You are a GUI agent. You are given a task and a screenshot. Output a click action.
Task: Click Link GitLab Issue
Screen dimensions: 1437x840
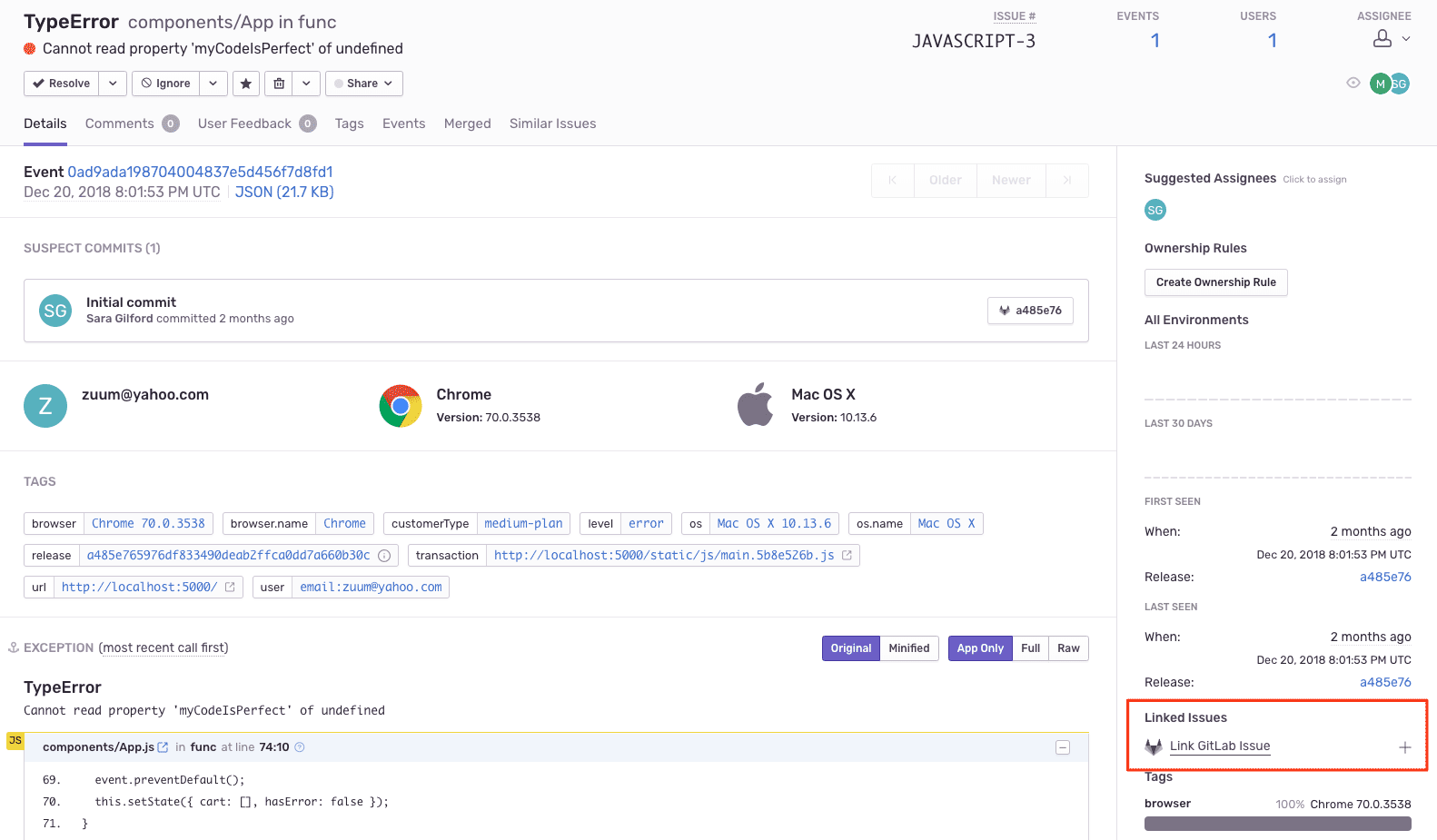tap(1220, 746)
